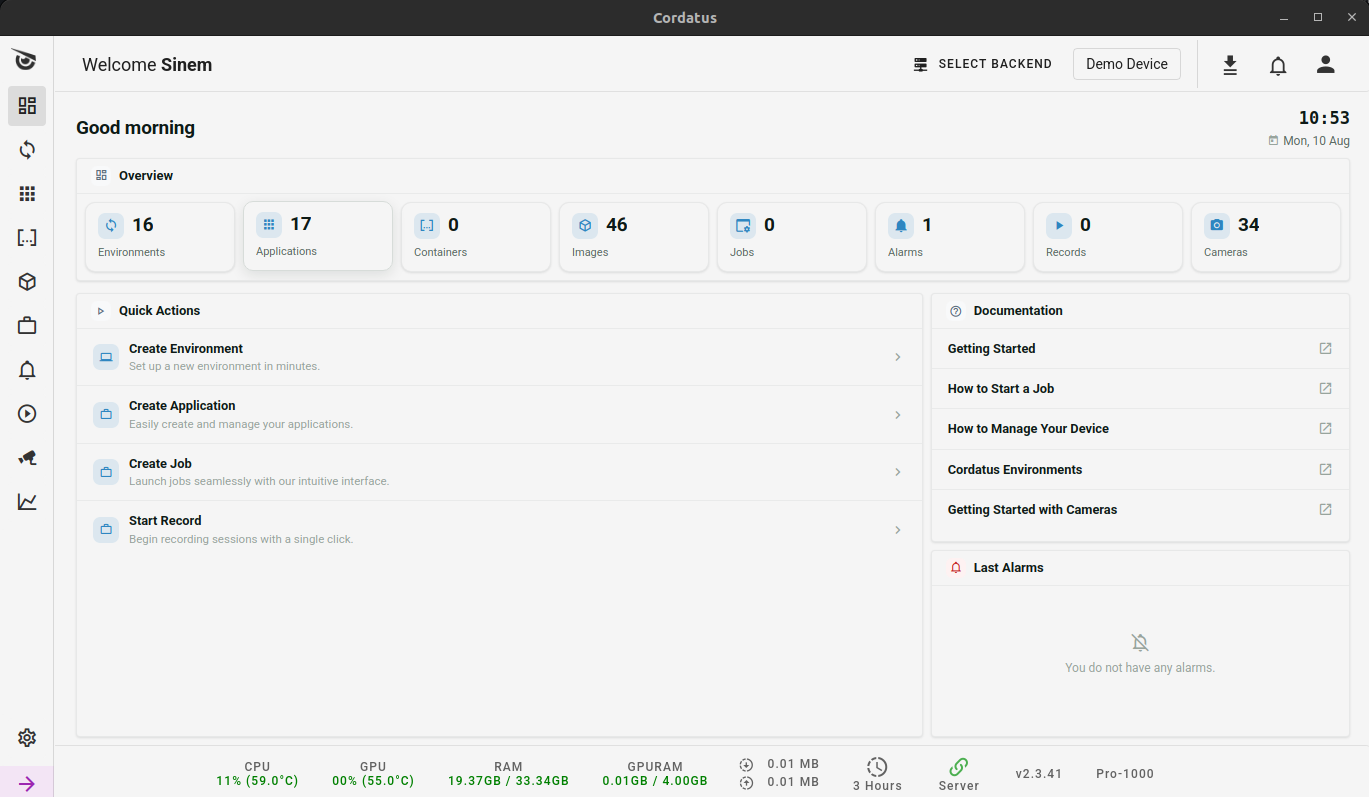Click the GPURAM usage status entry
Viewport: 1369px width, 797px height.
[655, 774]
